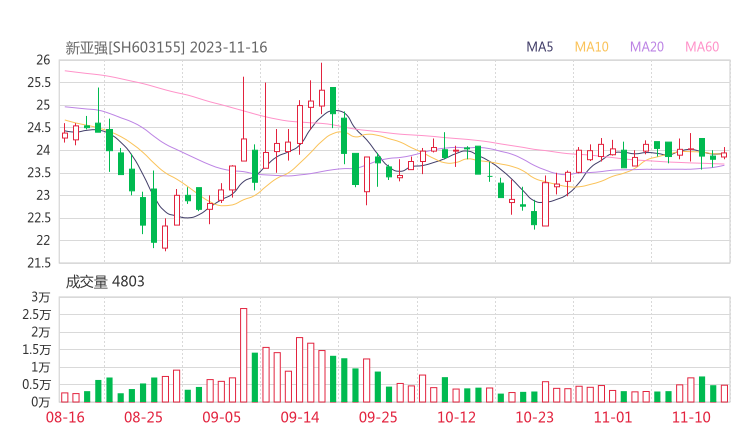Screen dimensions: 740x440
Task: Toggle the MA5 legend label
Action: point(540,47)
